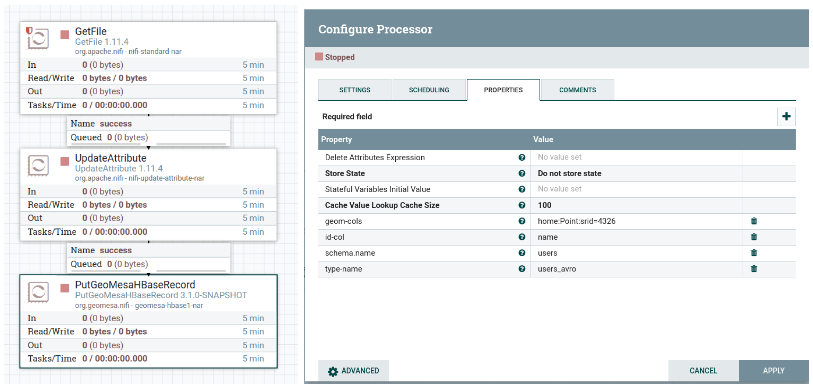This screenshot has width=813, height=389.
Task: Click the Property column header
Action: (x=337, y=140)
